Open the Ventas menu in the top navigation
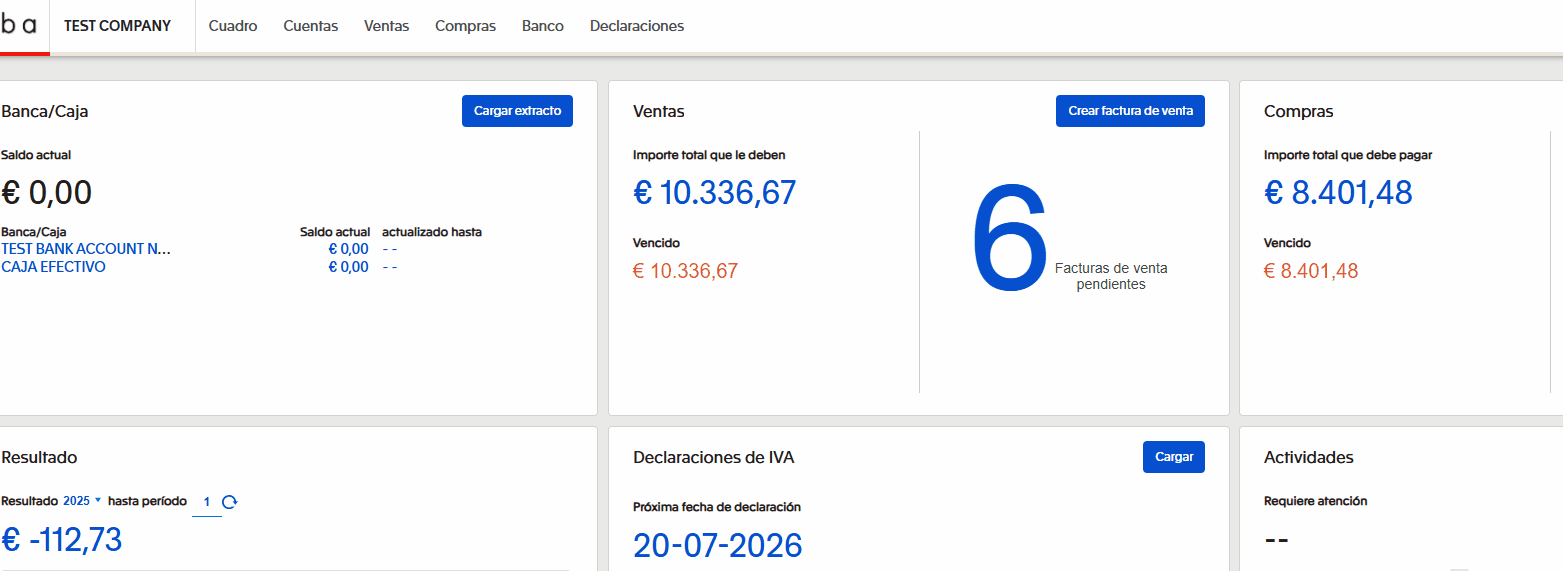1563x571 pixels. click(x=386, y=26)
